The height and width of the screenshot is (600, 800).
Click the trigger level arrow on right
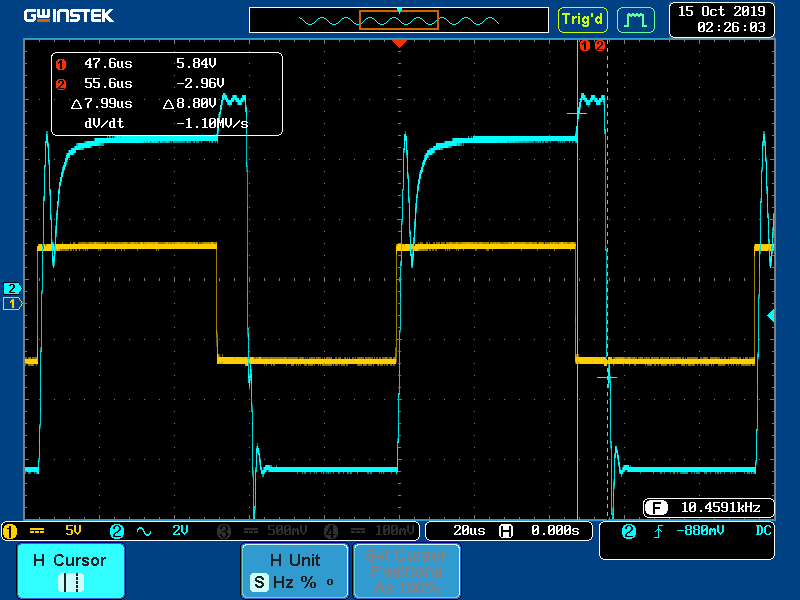pos(771,316)
